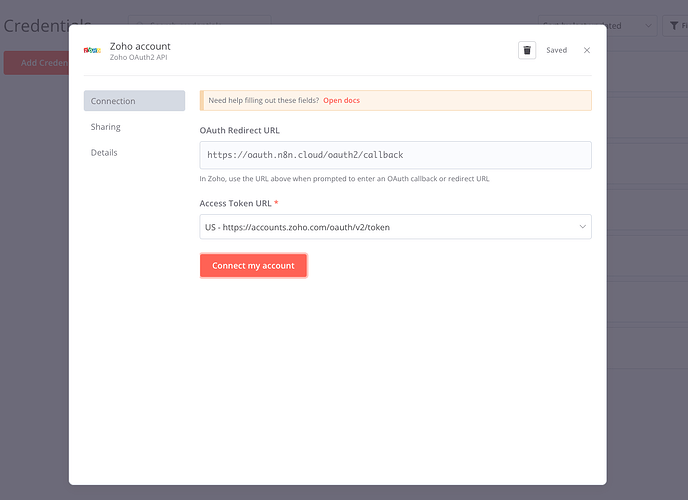Screen dimensions: 688x500
Task: Click the Saved status text
Action: pyautogui.click(x=556, y=50)
